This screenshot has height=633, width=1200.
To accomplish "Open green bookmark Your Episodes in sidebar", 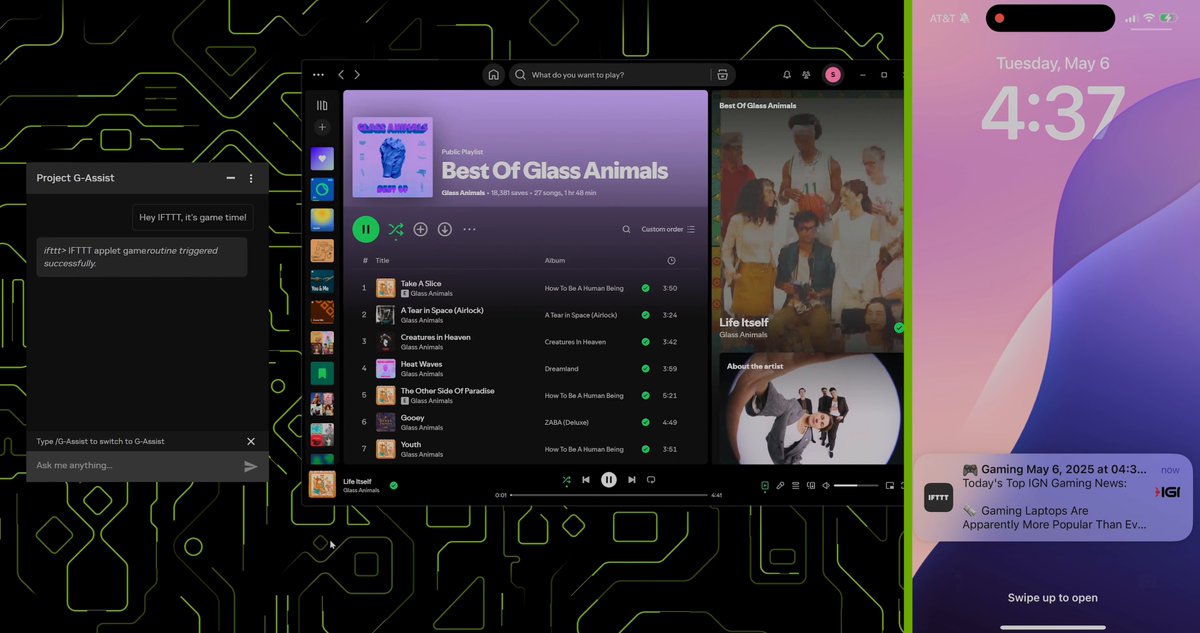I will pos(322,374).
